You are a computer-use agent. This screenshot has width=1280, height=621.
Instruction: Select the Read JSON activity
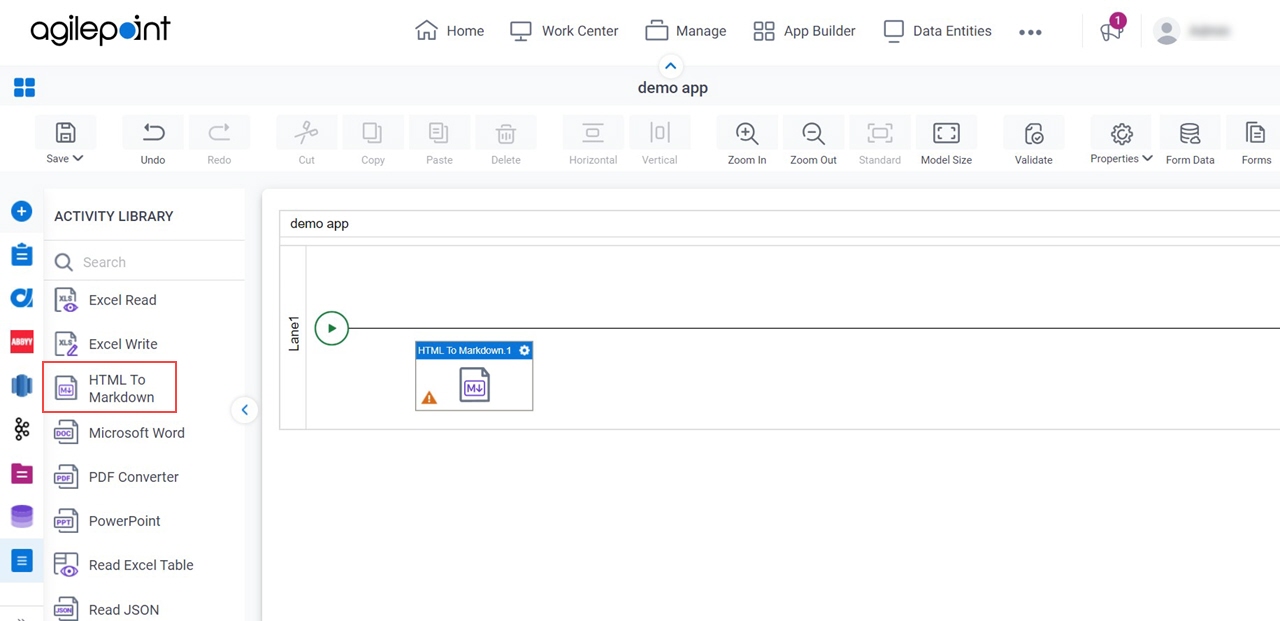(x=108, y=609)
